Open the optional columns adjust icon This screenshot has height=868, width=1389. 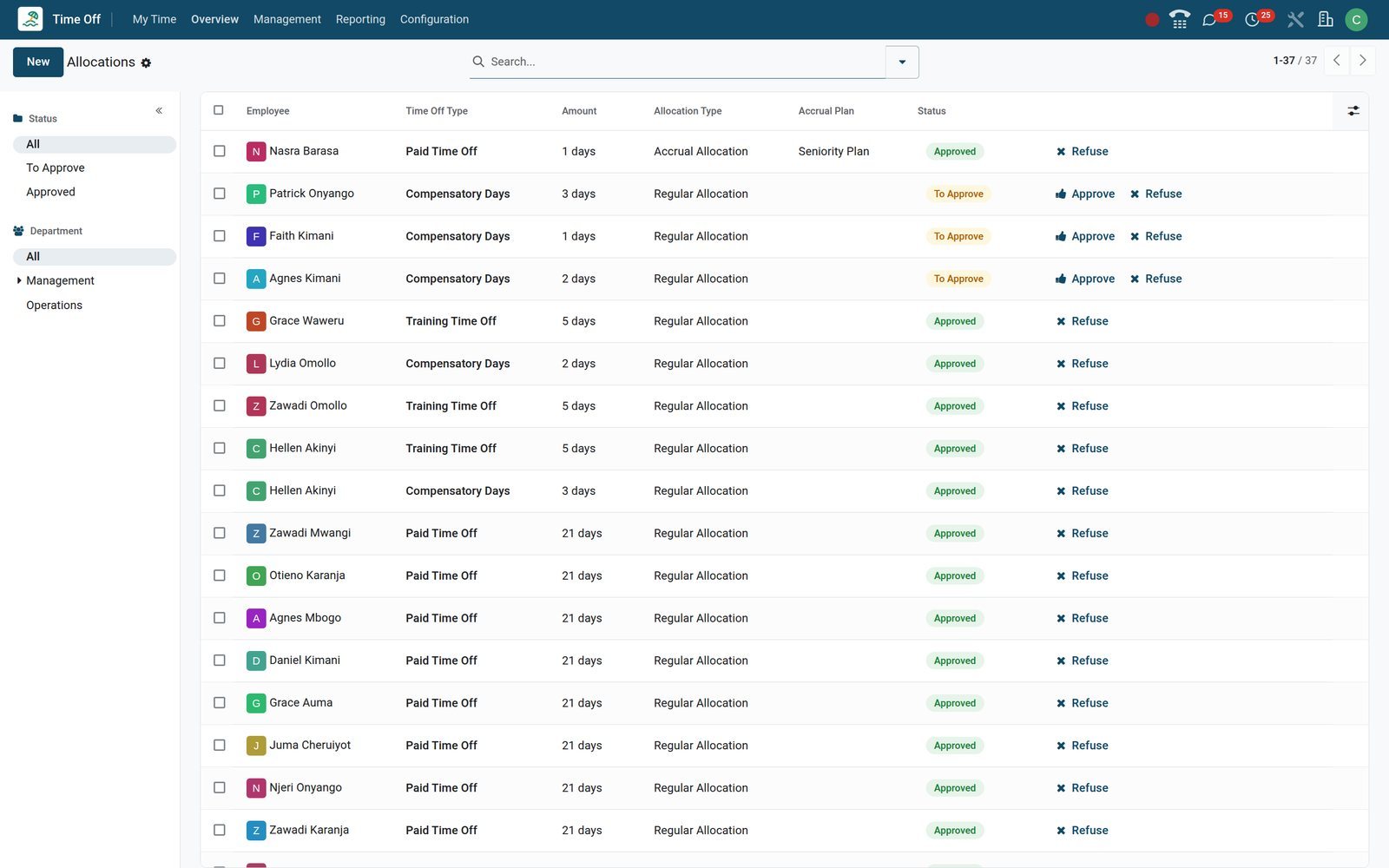(x=1353, y=111)
